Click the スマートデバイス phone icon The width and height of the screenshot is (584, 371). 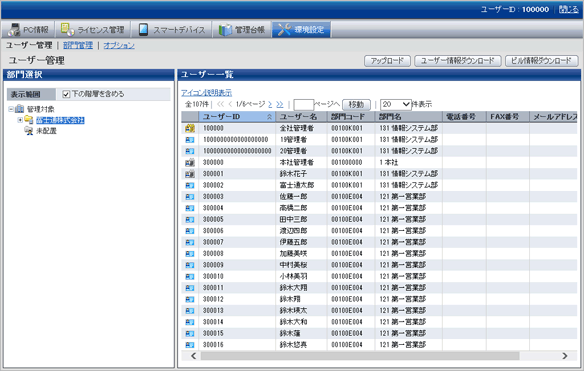(143, 29)
